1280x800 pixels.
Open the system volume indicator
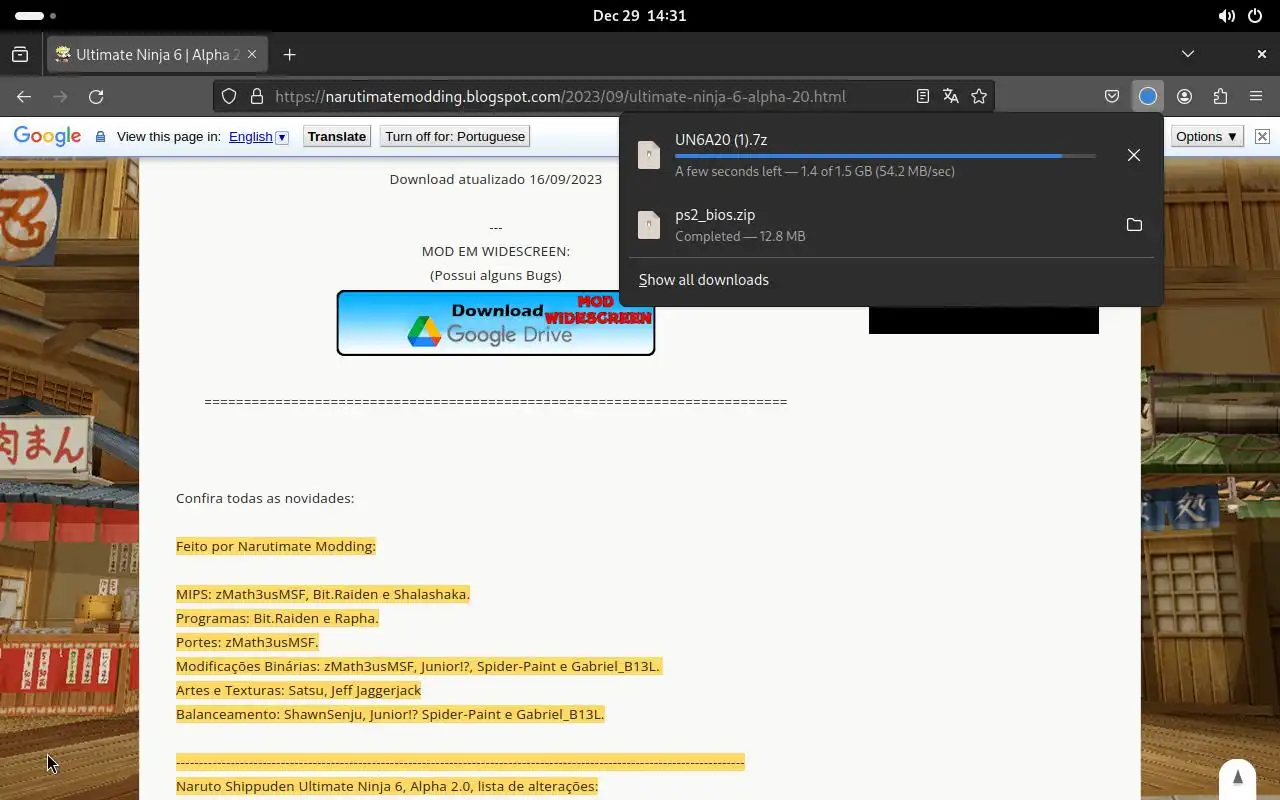pyautogui.click(x=1226, y=16)
